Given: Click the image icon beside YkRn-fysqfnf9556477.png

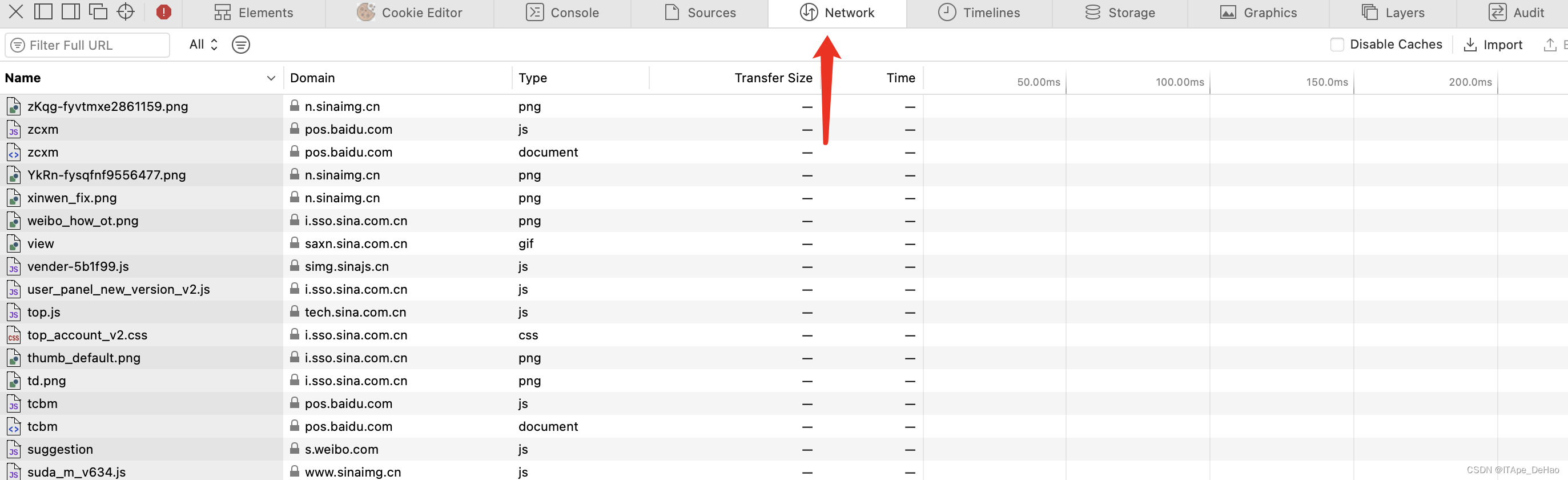Looking at the screenshot, I should click(13, 175).
